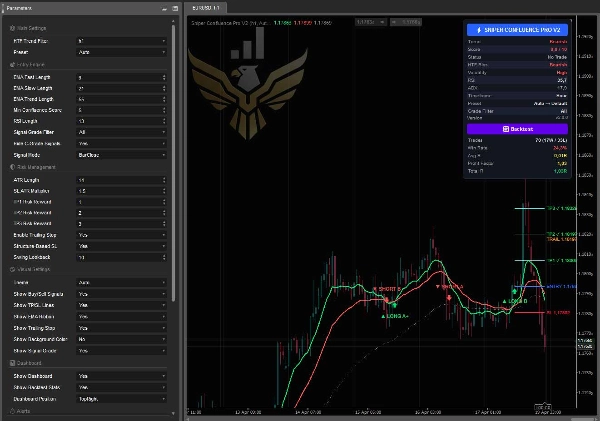This screenshot has width=600, height=421.
Task: Open the Show EMA Ribbon dropdown
Action: coord(121,317)
